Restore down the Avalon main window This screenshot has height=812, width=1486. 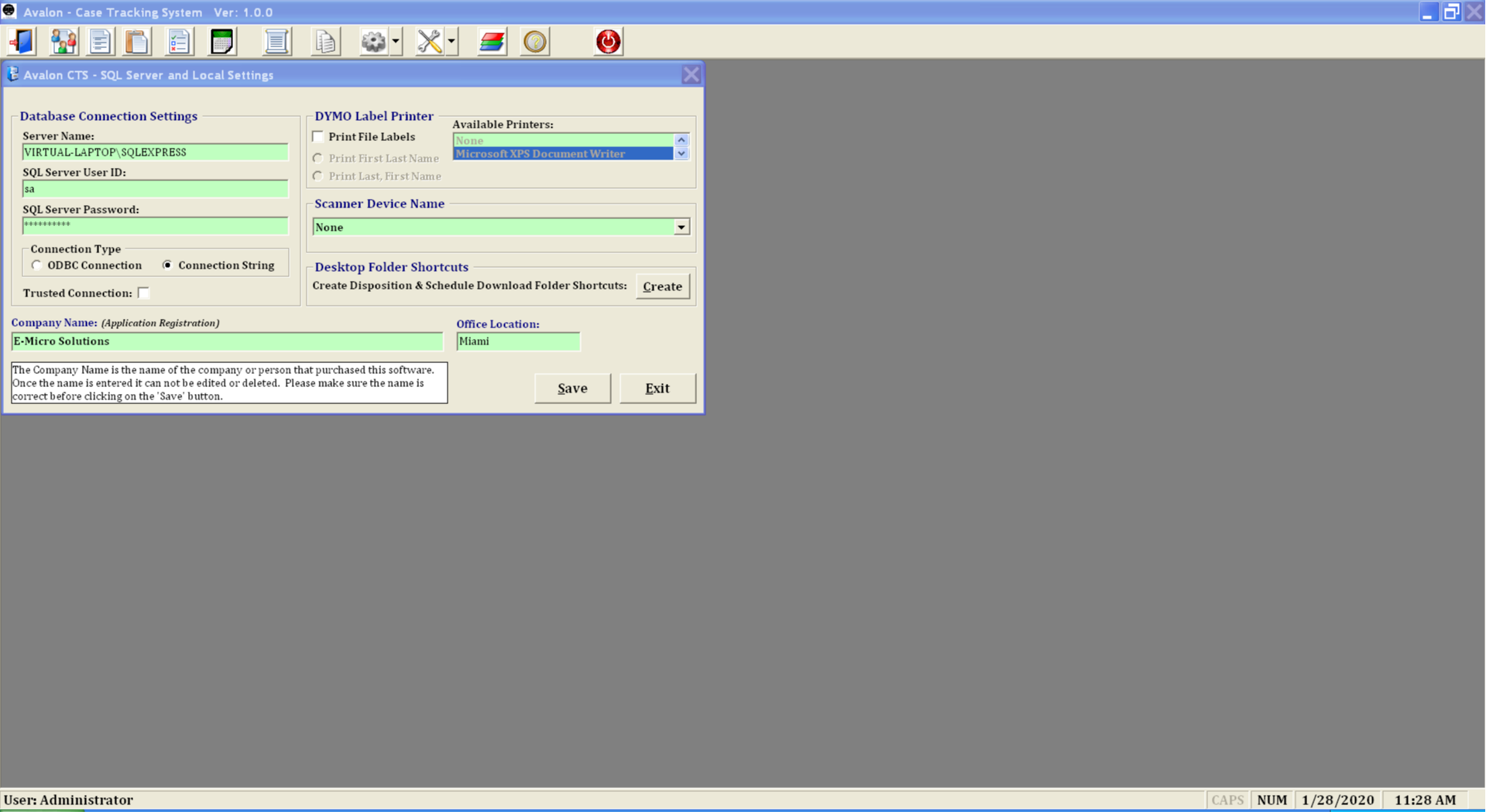click(1451, 12)
